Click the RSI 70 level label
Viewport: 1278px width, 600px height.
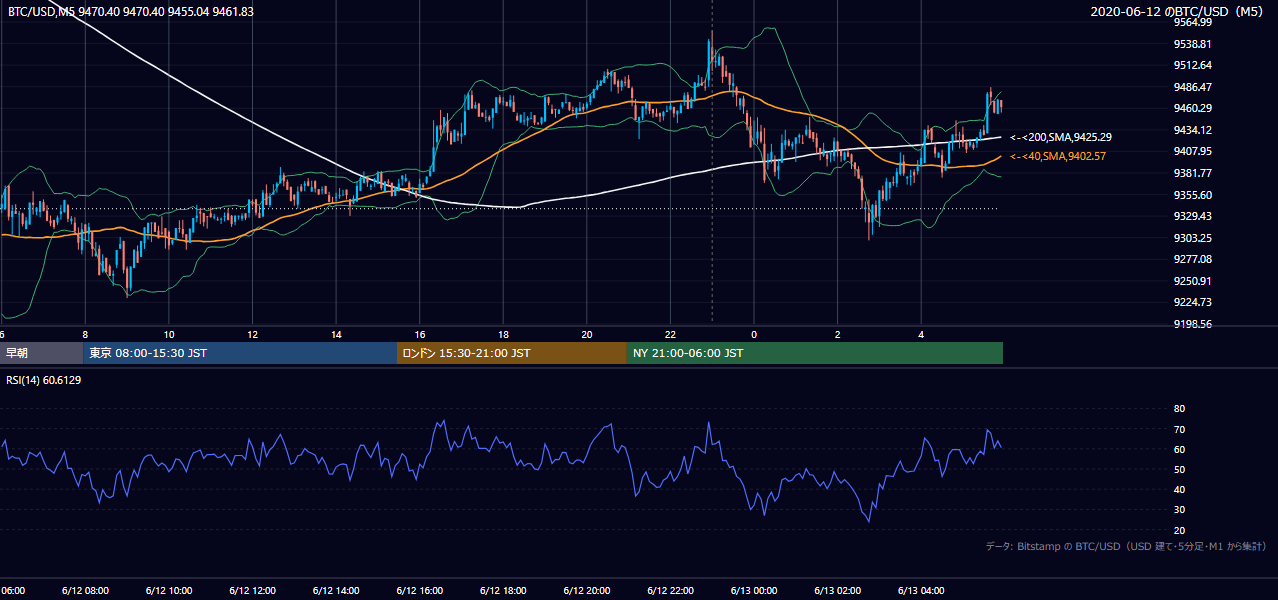click(x=1179, y=429)
